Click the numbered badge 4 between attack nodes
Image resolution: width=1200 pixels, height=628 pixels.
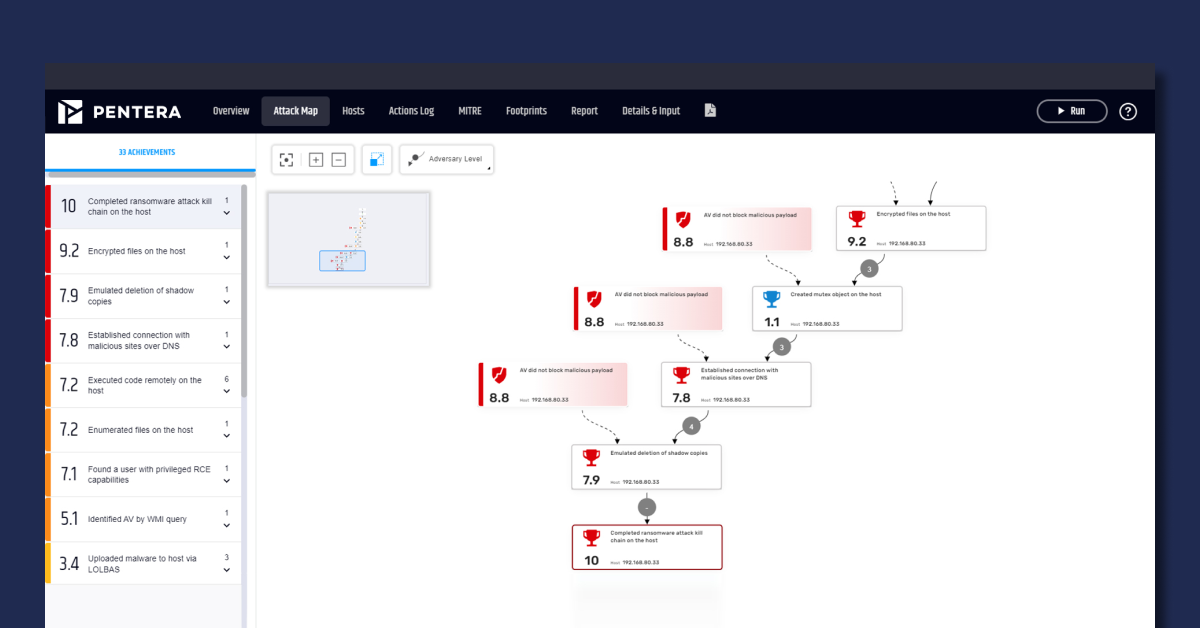[x=691, y=426]
